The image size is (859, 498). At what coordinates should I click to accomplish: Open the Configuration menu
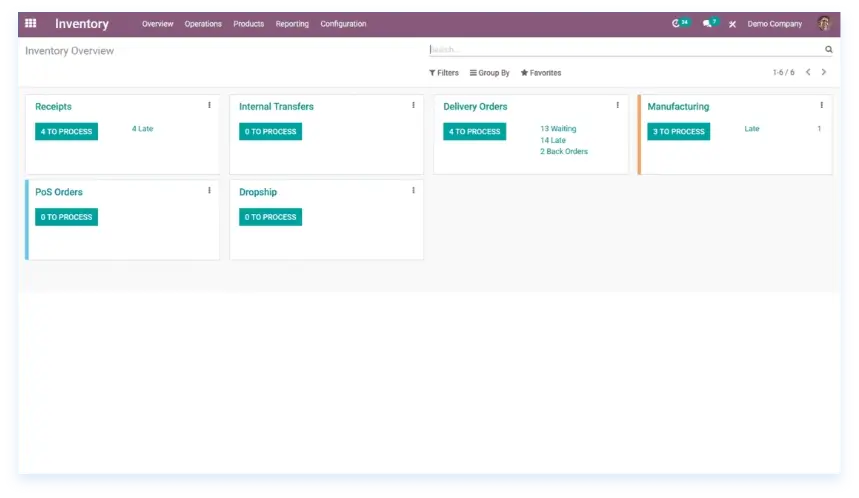[x=343, y=24]
